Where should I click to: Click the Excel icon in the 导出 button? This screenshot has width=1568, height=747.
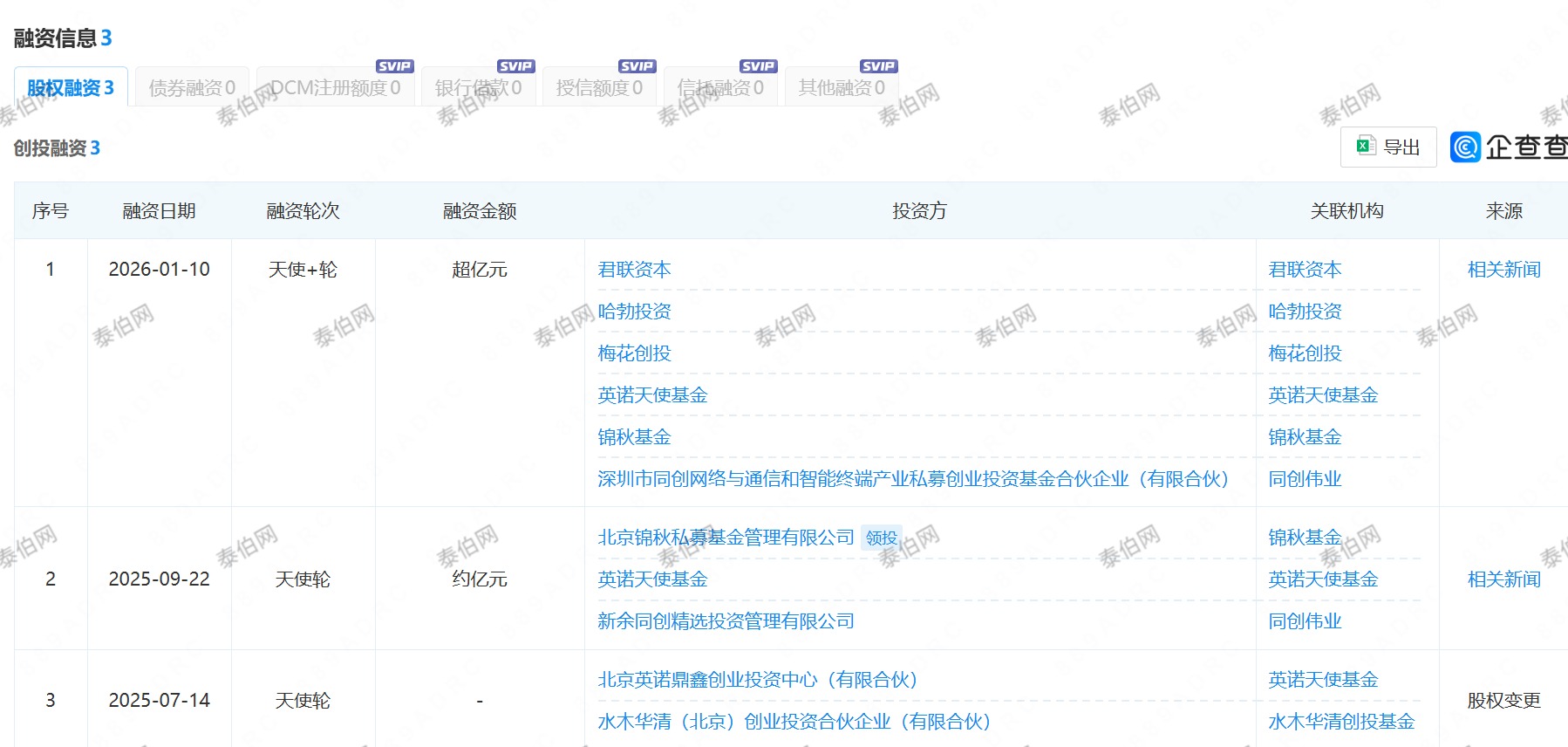point(1366,147)
